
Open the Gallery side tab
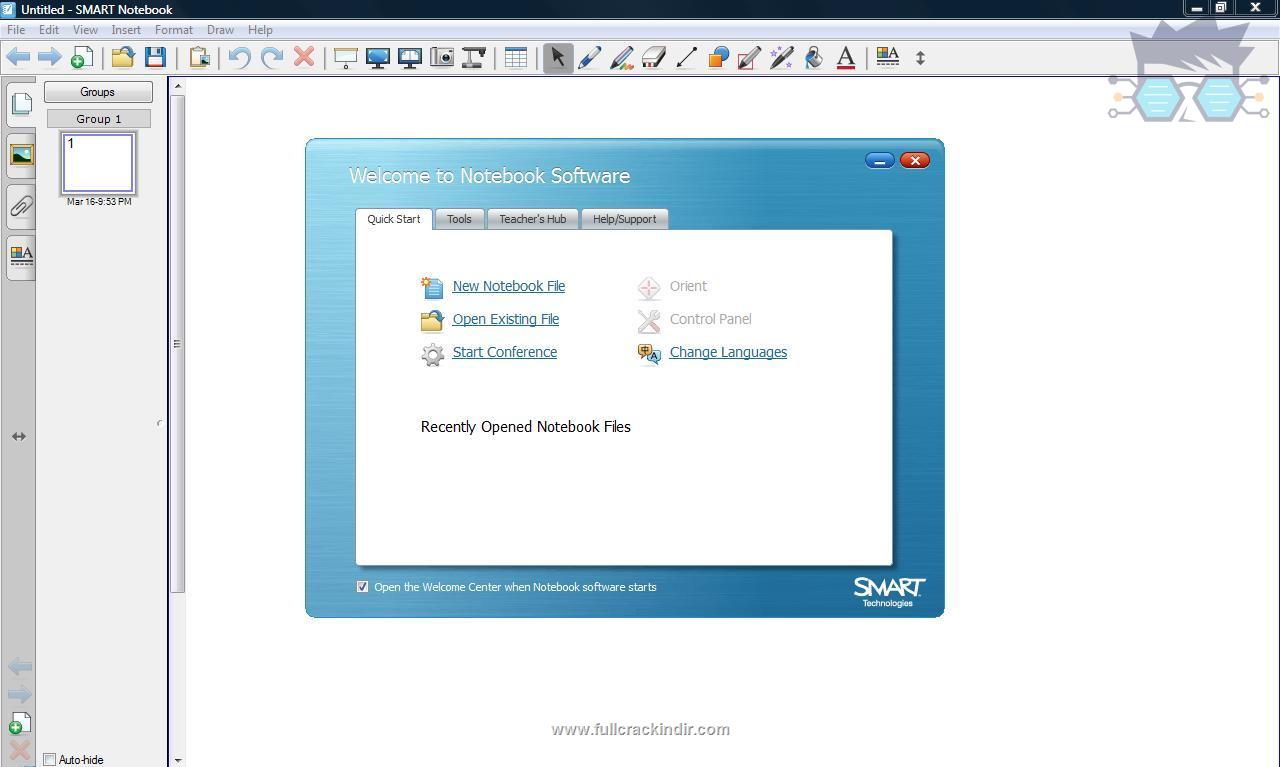point(21,154)
